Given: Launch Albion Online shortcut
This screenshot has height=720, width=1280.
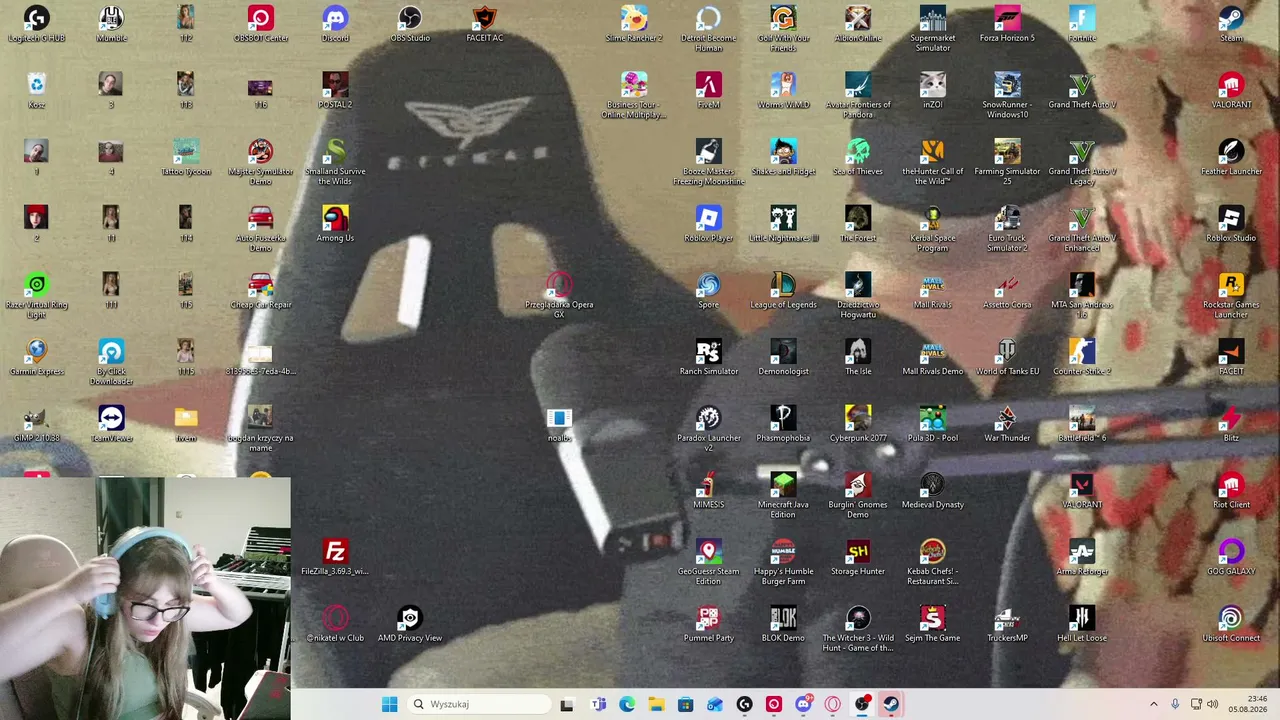Looking at the screenshot, I should pos(858,24).
